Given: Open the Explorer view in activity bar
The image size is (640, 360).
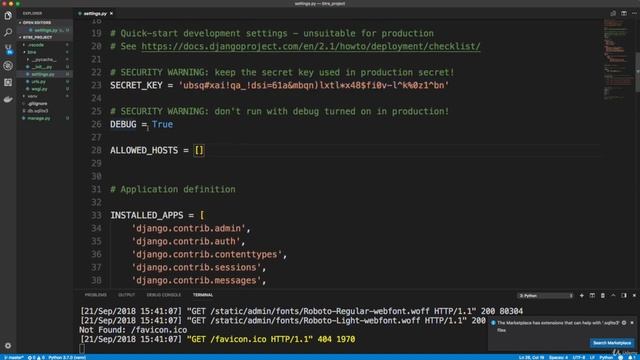Looking at the screenshot, I should pyautogui.click(x=8, y=16).
